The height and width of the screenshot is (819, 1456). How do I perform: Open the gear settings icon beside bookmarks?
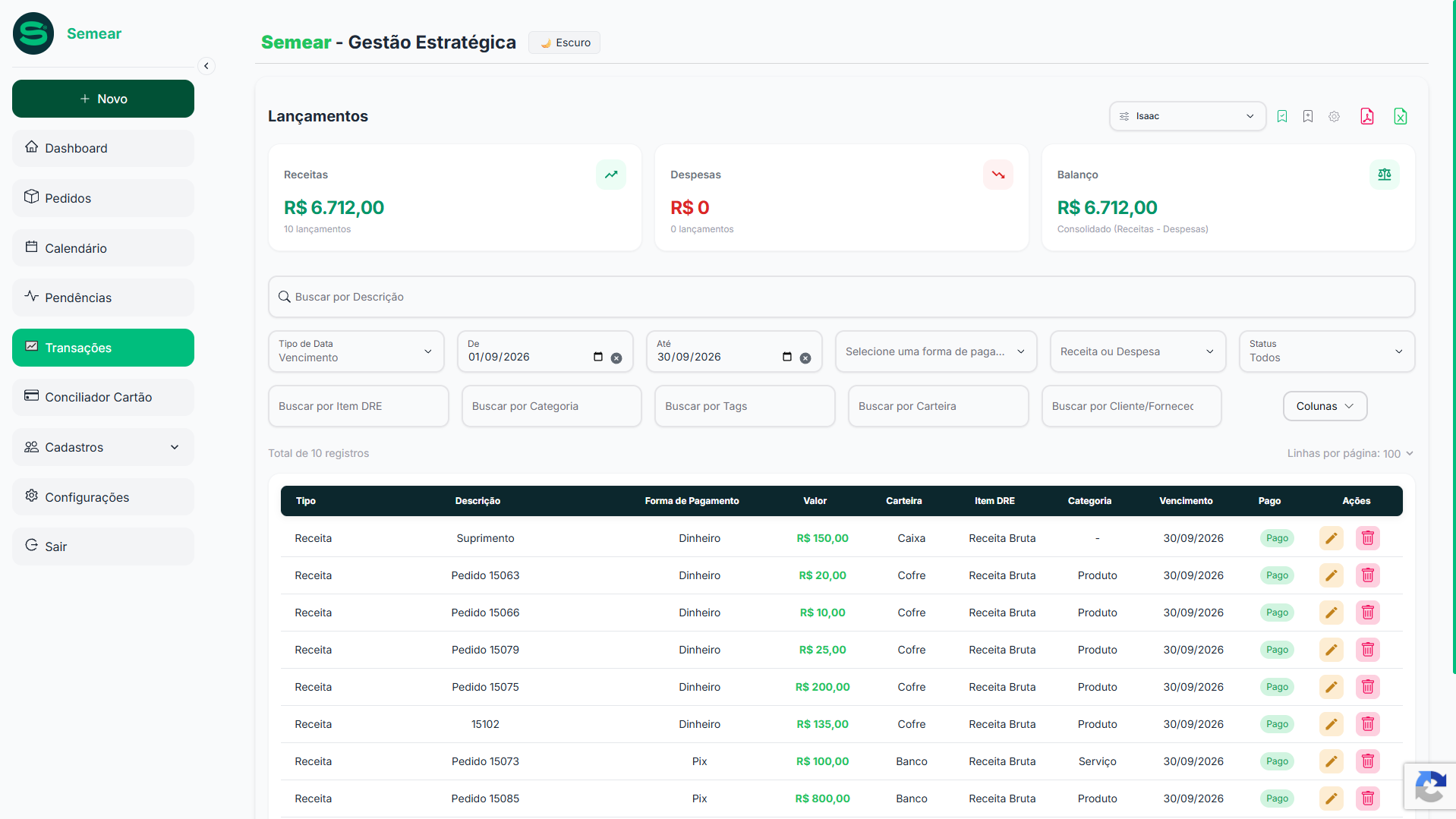point(1334,116)
